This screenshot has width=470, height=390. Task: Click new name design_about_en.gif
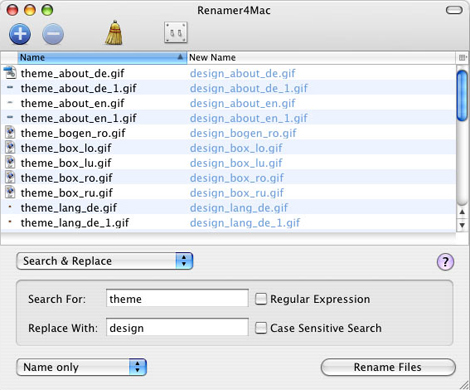click(x=243, y=103)
